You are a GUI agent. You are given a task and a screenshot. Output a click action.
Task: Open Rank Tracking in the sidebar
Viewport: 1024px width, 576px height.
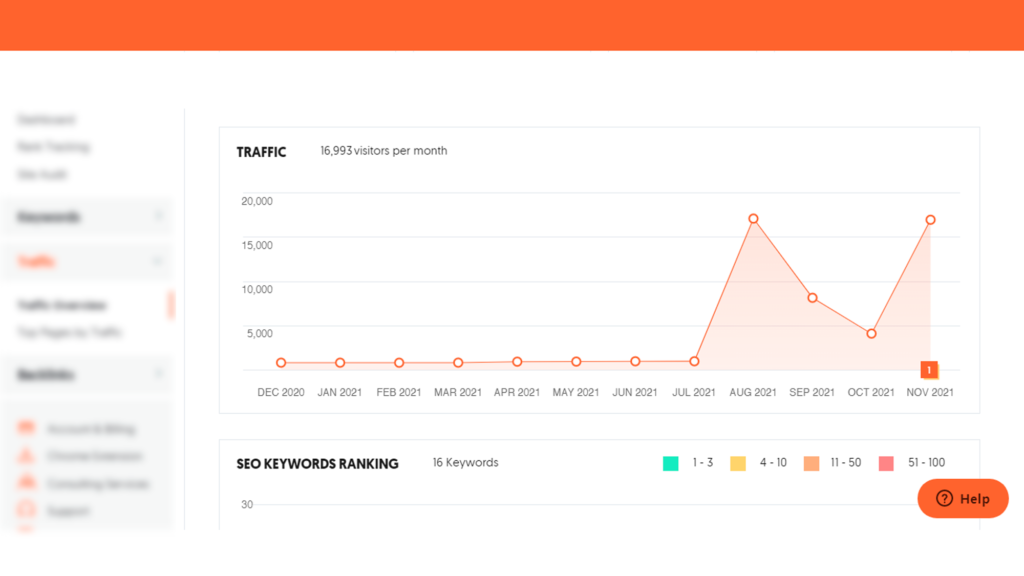tap(54, 147)
